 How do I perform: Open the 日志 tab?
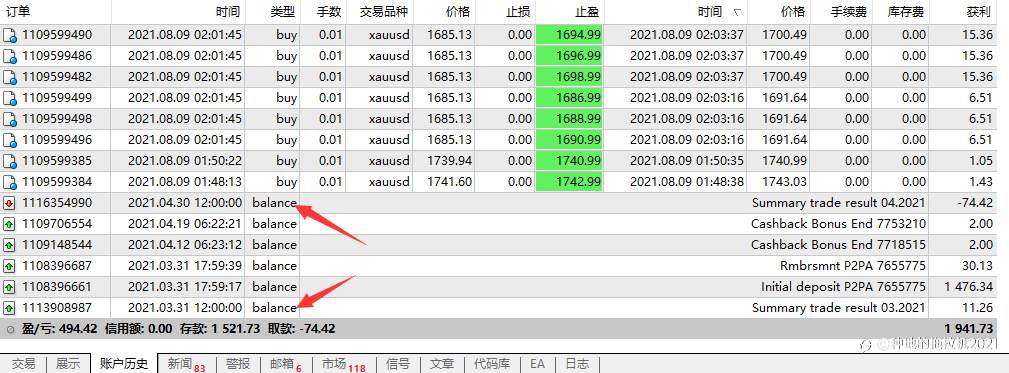tap(577, 364)
